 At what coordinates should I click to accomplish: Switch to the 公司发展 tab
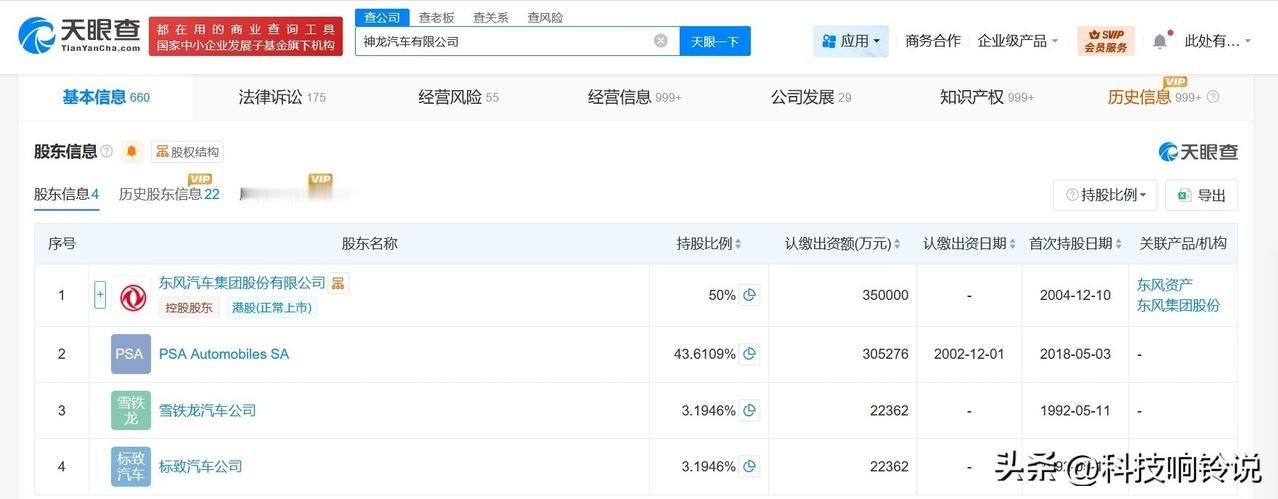811,97
